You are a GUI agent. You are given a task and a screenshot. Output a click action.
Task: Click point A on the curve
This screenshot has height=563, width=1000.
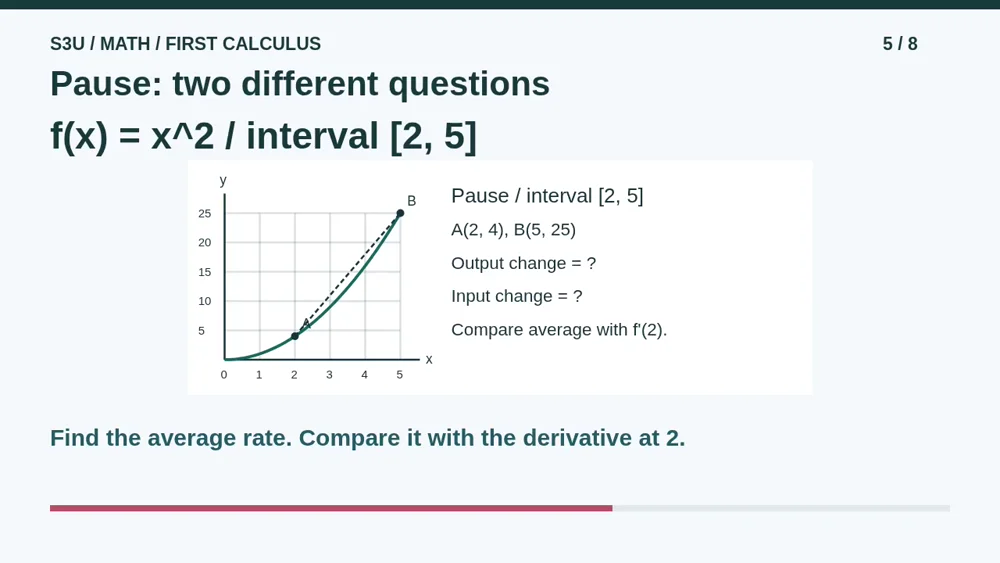point(295,336)
